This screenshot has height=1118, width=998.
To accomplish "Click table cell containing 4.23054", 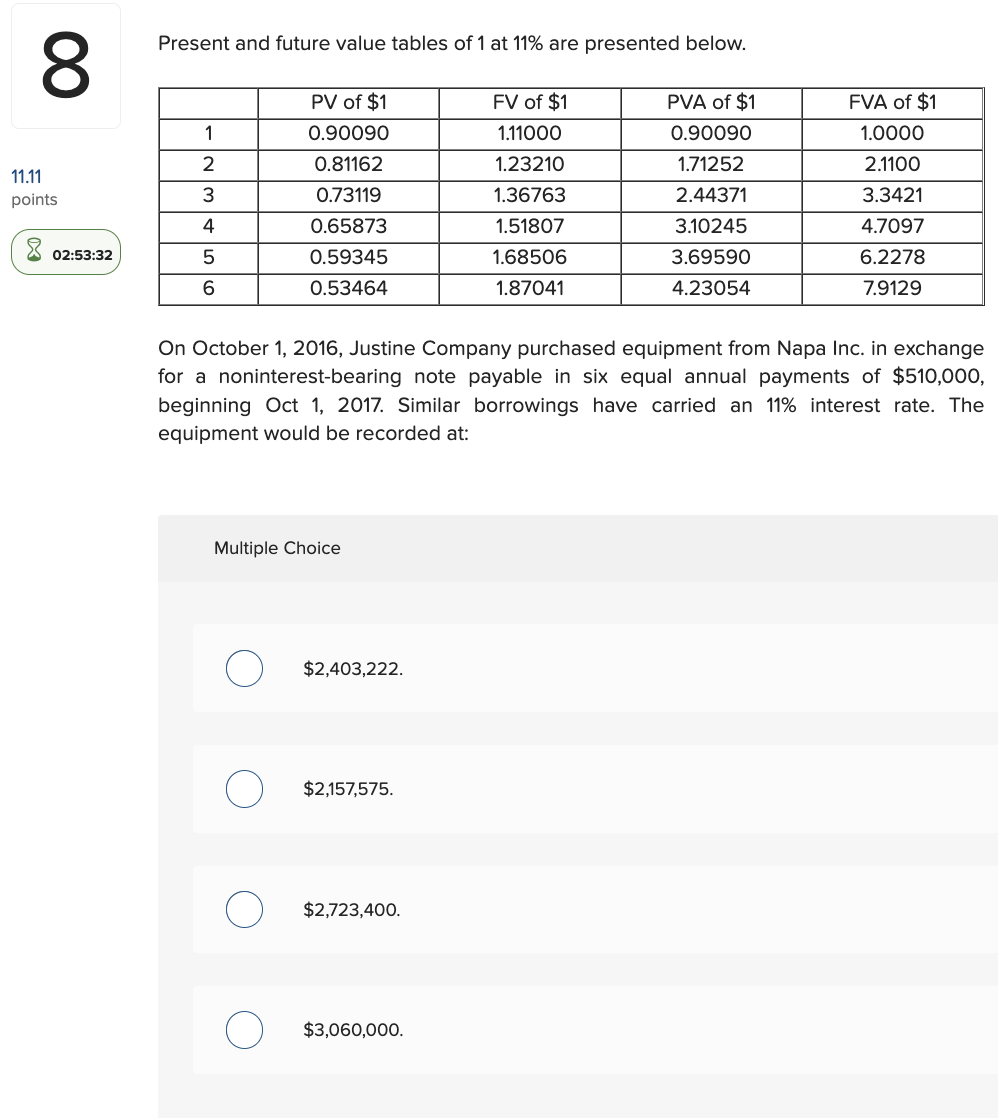I will 711,288.
